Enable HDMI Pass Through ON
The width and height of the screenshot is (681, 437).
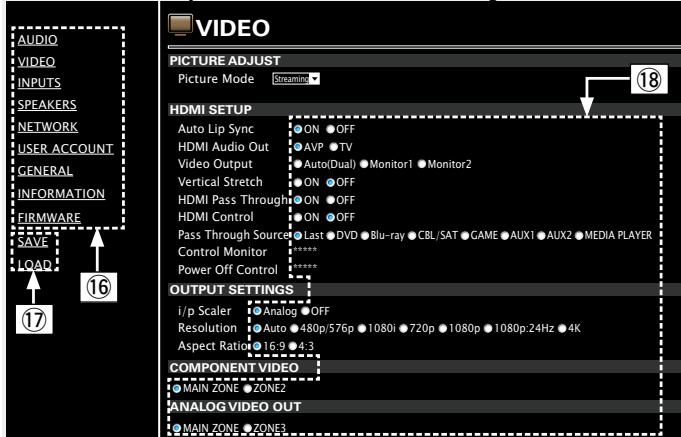pos(298,200)
